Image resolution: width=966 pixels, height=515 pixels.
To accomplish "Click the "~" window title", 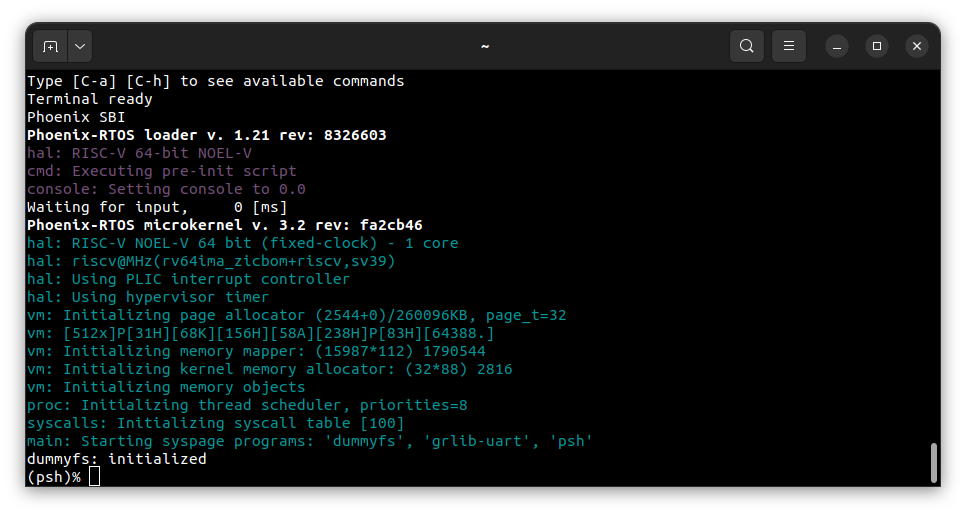I will click(484, 46).
